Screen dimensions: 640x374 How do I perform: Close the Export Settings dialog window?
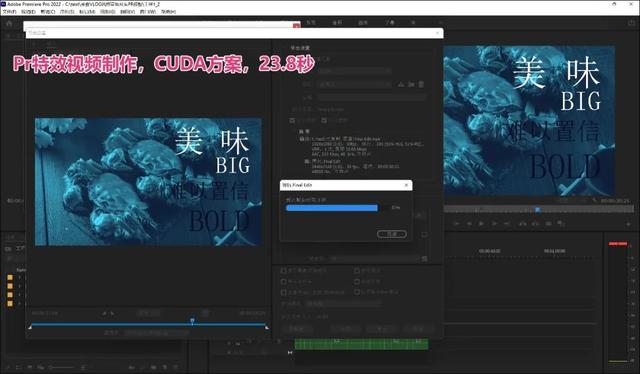(438, 33)
